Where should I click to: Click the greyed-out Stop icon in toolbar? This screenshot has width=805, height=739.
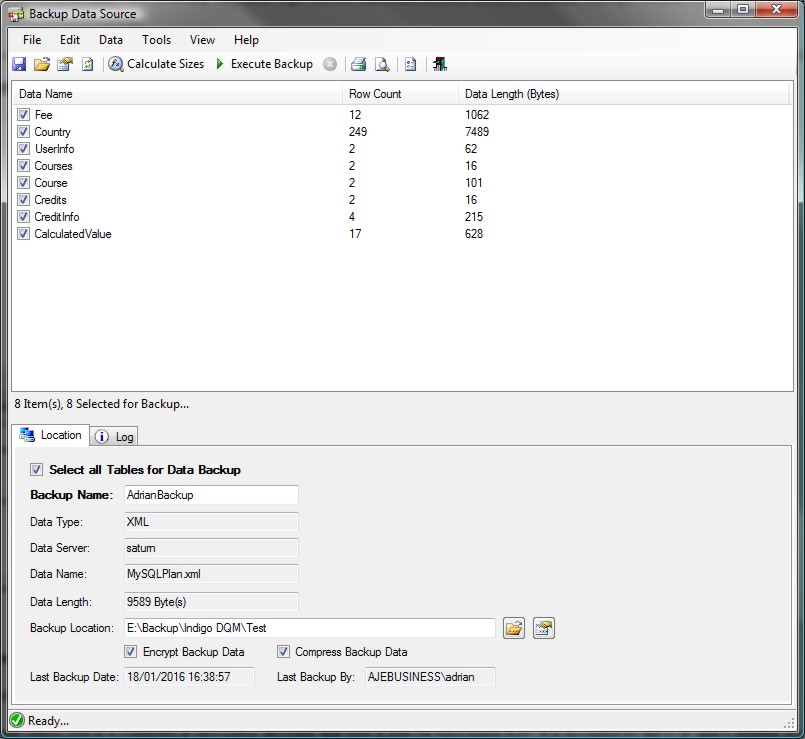click(x=330, y=64)
